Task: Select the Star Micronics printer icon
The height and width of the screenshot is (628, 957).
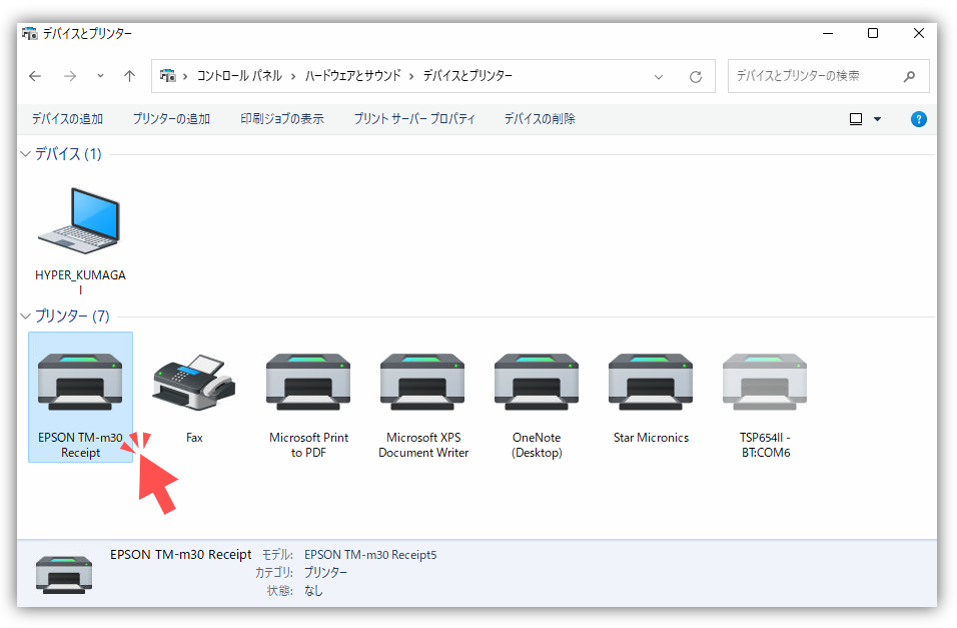Action: point(651,382)
